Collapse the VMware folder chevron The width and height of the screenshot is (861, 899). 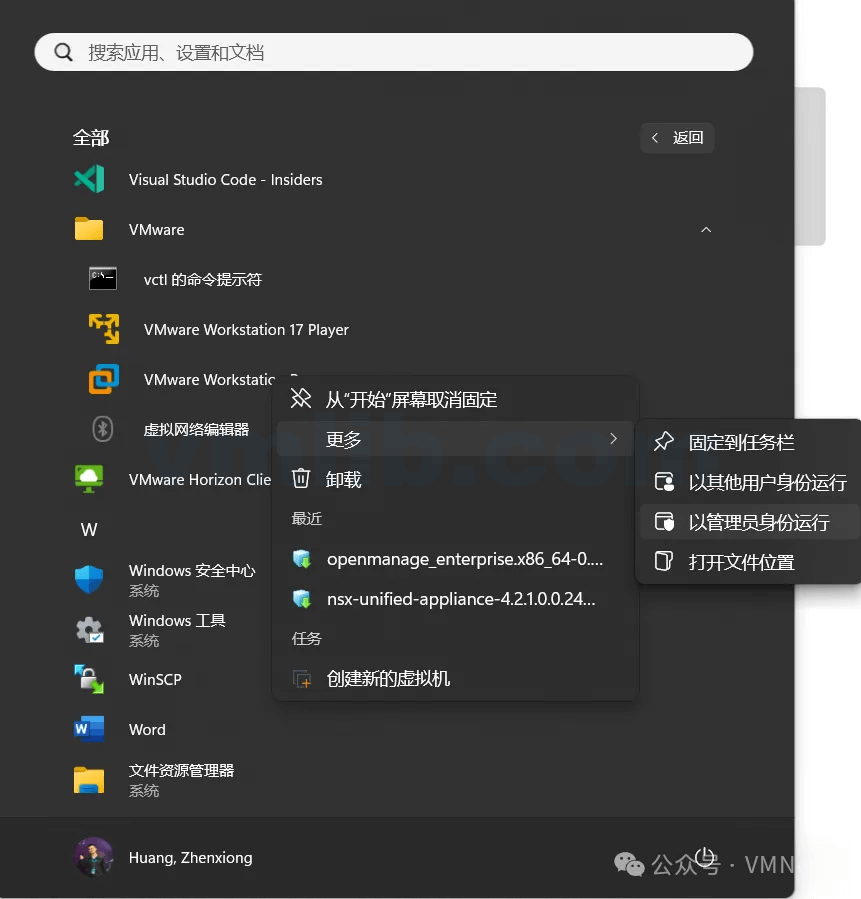pyautogui.click(x=706, y=230)
